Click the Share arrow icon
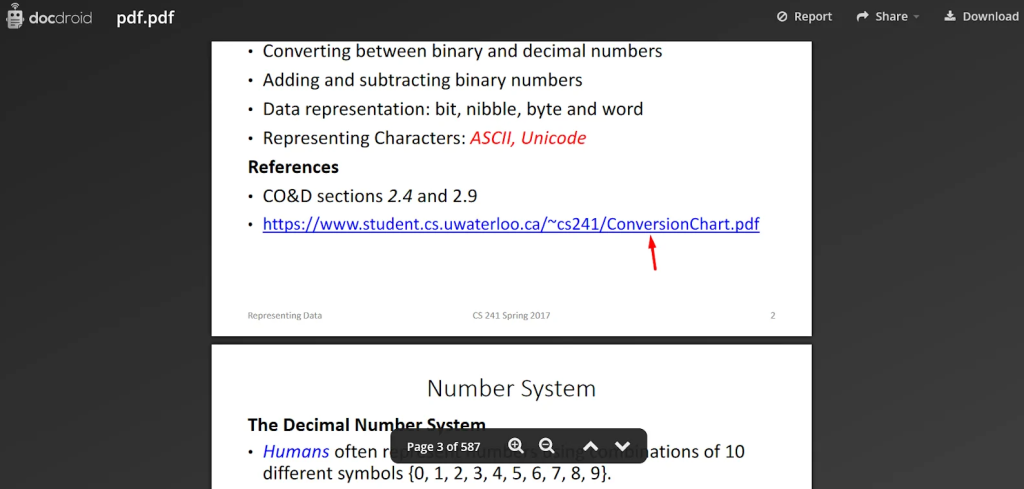 click(x=862, y=17)
